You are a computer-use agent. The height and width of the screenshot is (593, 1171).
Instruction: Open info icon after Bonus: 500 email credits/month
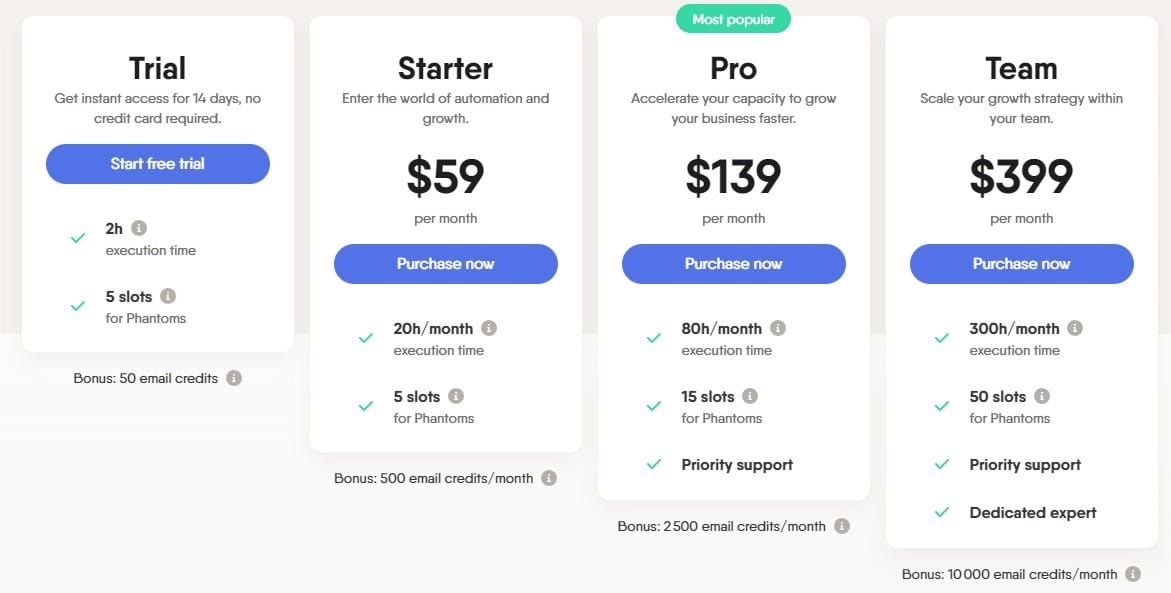(x=549, y=478)
